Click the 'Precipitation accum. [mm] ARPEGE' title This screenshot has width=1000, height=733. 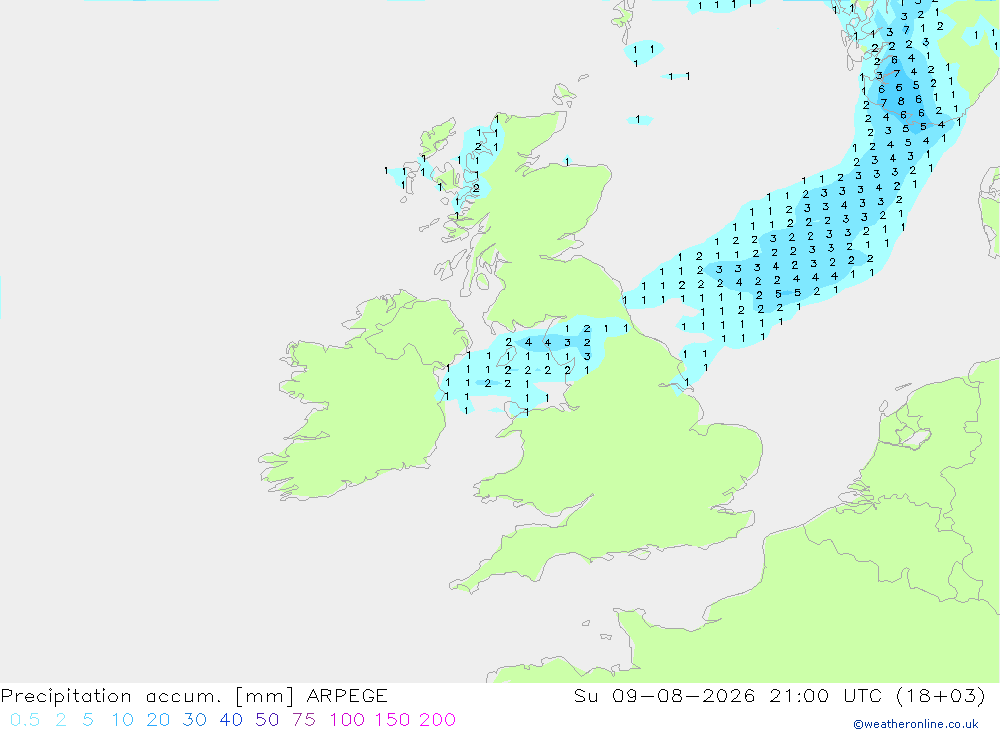coord(194,696)
